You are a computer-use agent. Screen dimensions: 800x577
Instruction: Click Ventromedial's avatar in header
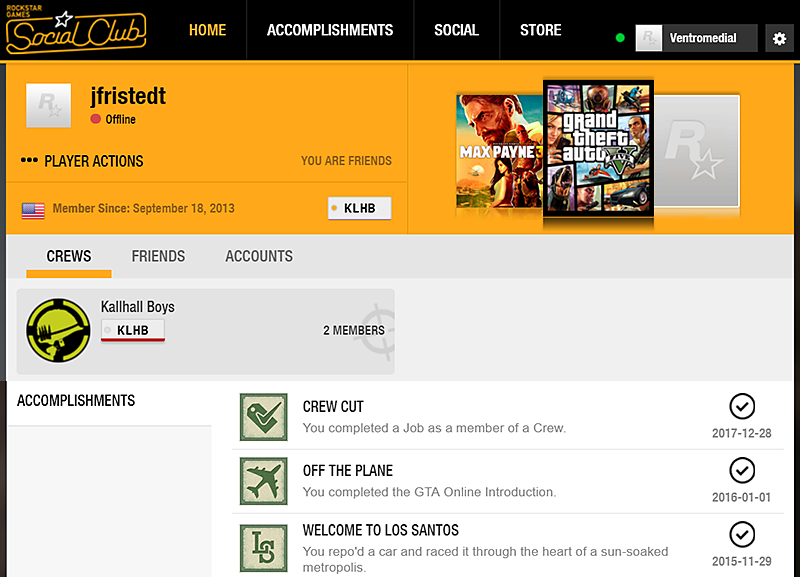pos(648,38)
